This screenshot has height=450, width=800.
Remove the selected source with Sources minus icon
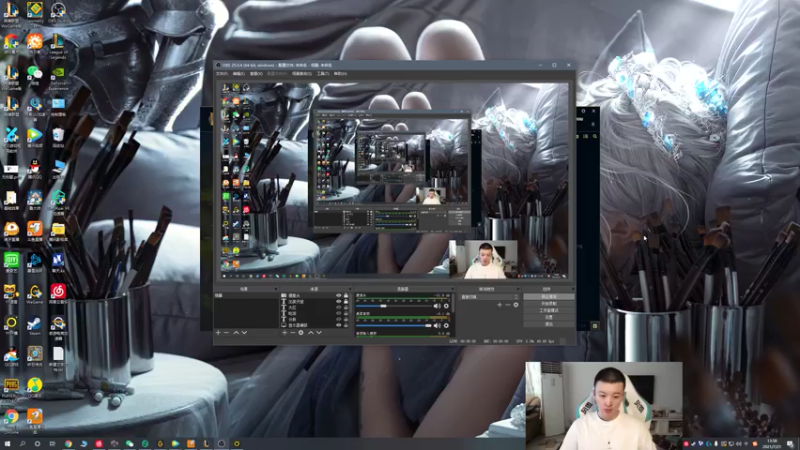[292, 333]
